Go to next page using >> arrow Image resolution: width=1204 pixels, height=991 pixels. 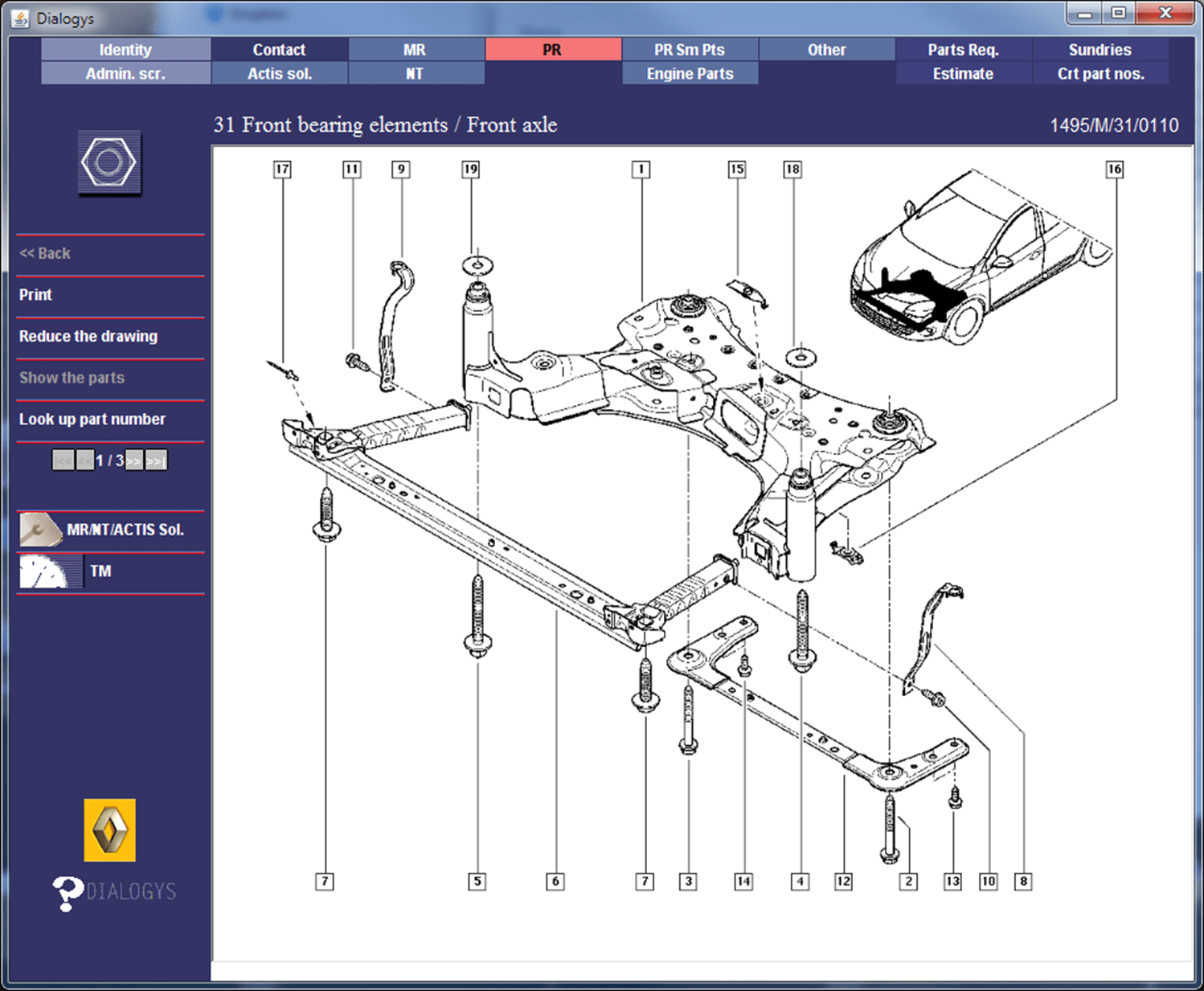(133, 461)
